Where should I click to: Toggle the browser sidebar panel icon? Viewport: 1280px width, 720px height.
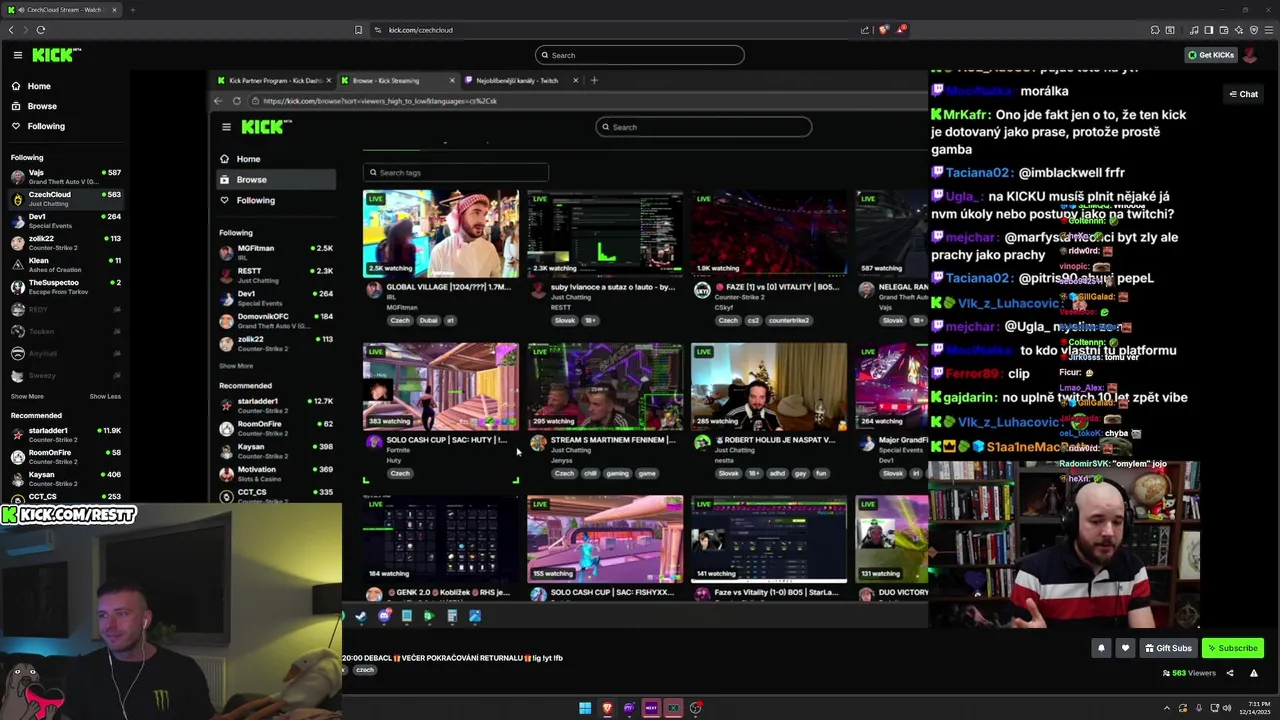[1208, 30]
